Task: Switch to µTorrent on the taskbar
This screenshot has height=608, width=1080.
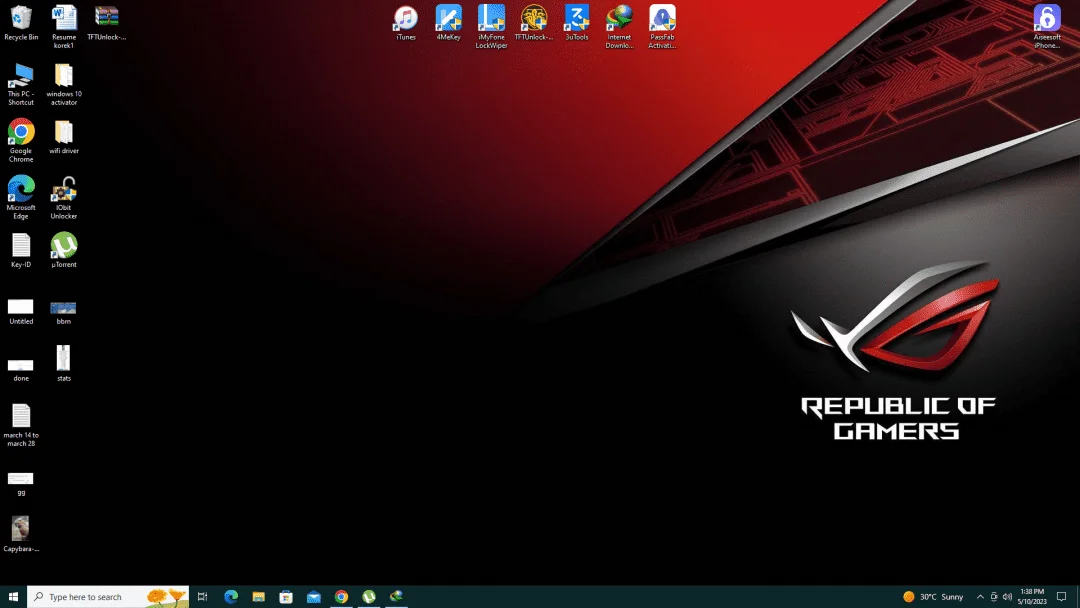Action: pyautogui.click(x=368, y=596)
